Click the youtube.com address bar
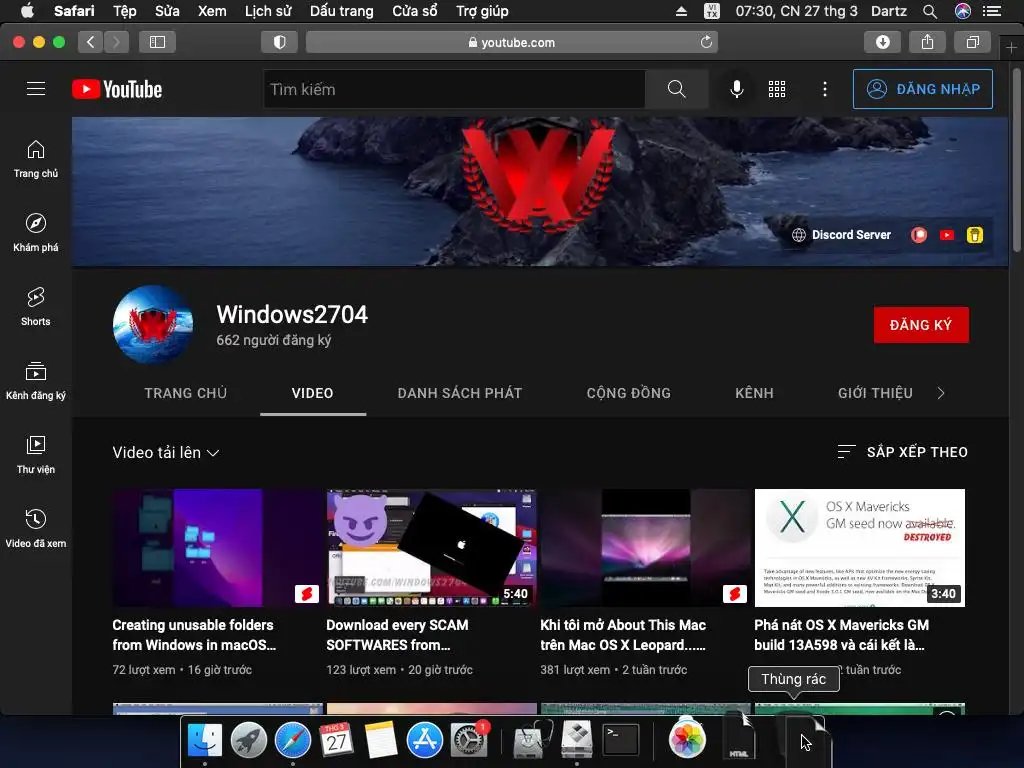Viewport: 1024px width, 768px height. pos(511,42)
